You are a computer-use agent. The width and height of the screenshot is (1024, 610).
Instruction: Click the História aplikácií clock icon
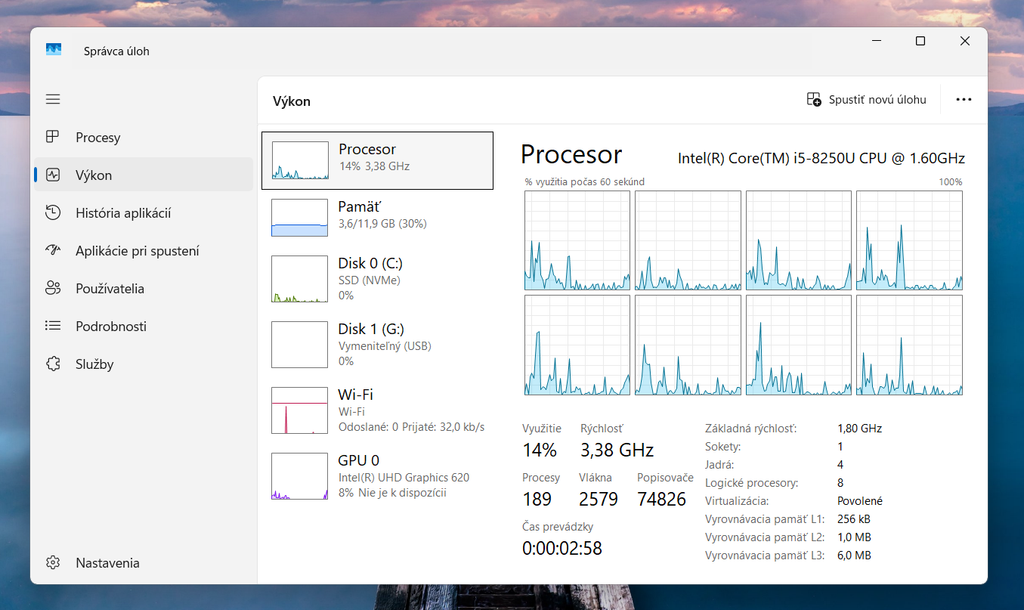53,212
